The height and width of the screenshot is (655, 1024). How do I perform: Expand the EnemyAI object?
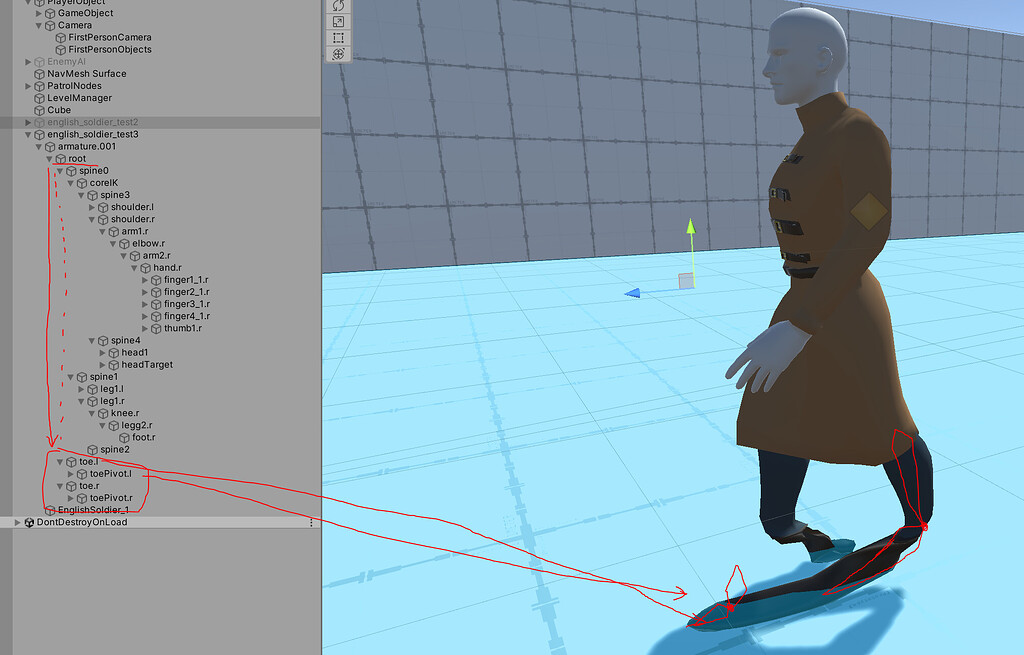pos(27,61)
